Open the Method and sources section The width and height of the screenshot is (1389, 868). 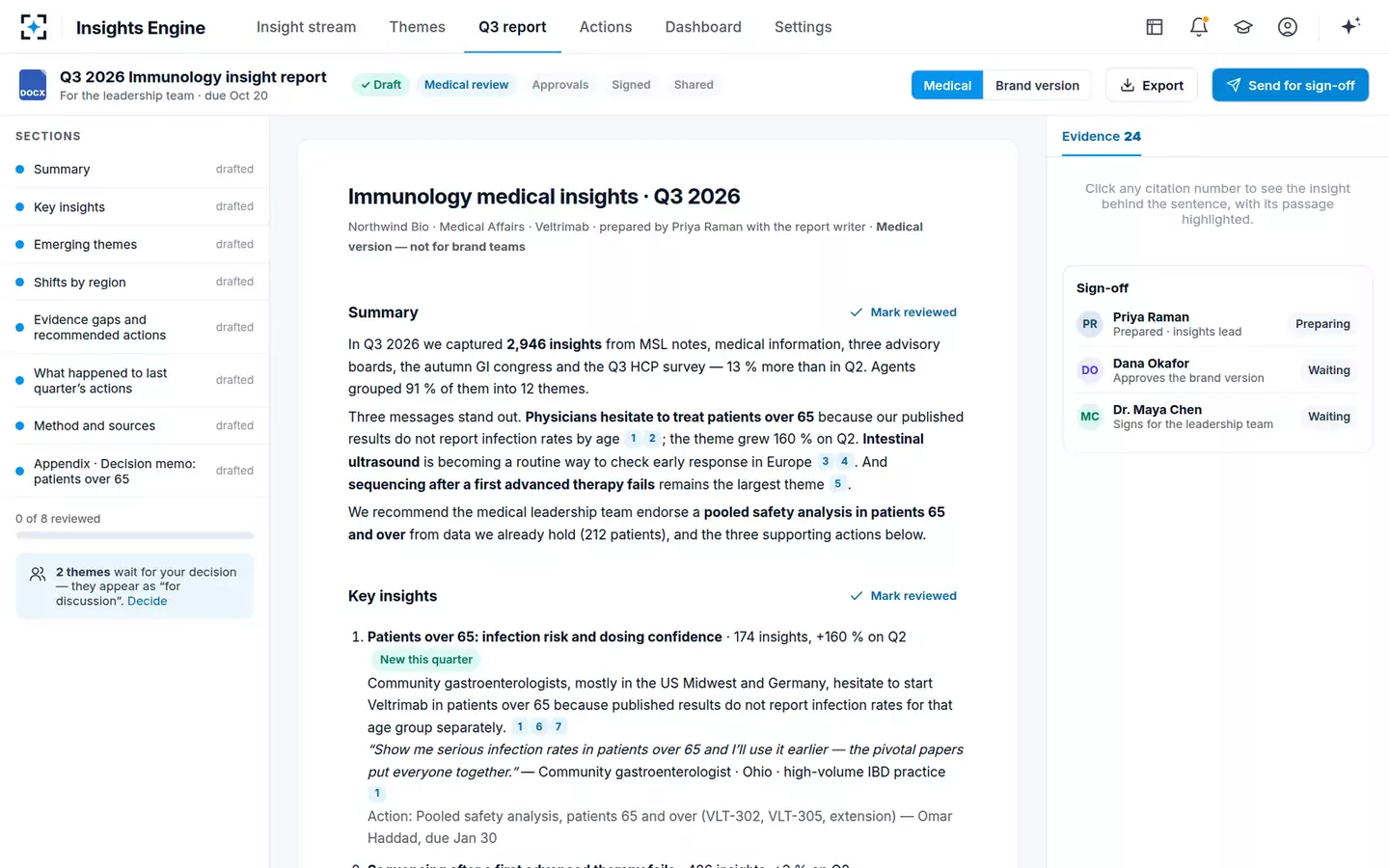(135, 425)
